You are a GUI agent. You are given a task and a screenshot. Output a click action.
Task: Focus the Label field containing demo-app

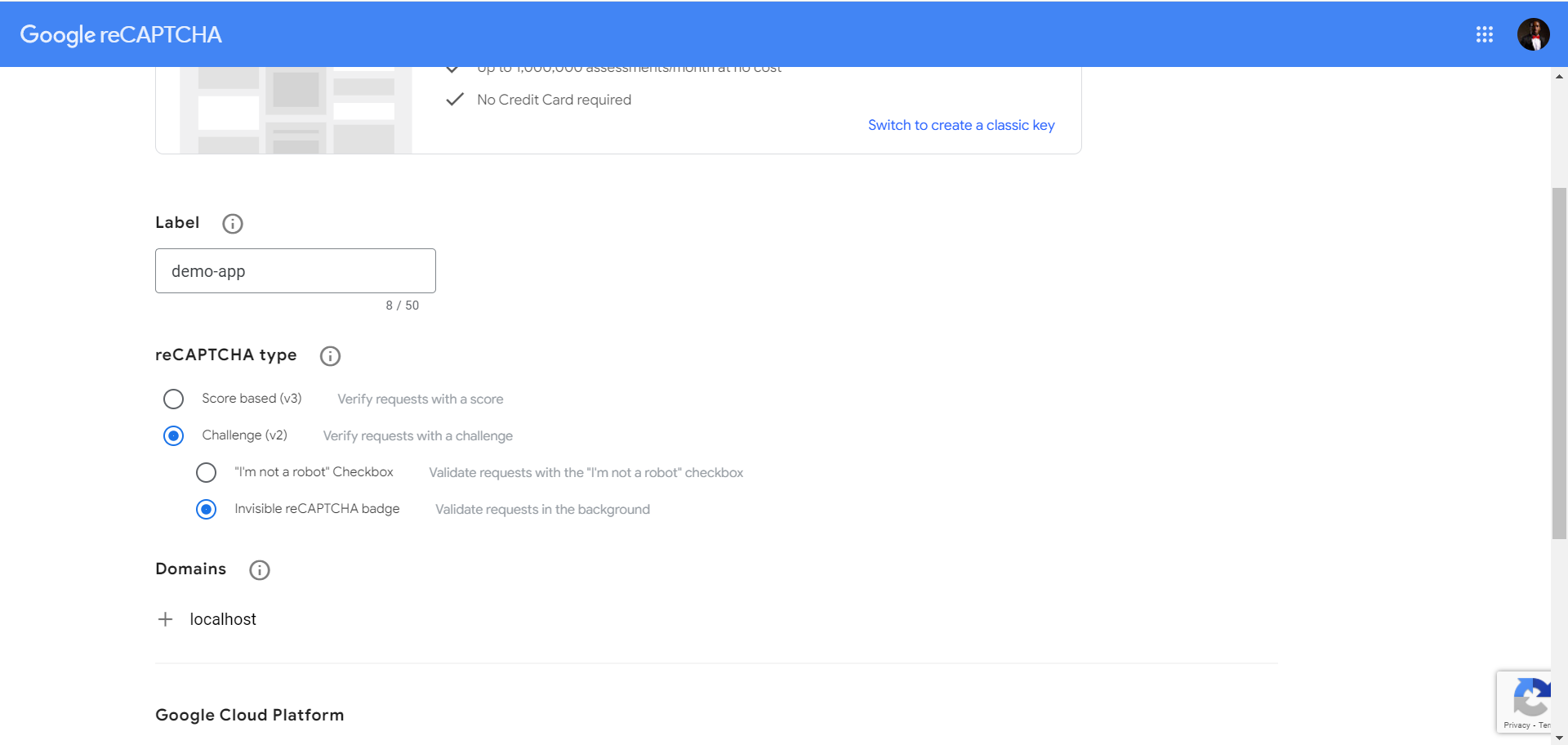pyautogui.click(x=296, y=271)
